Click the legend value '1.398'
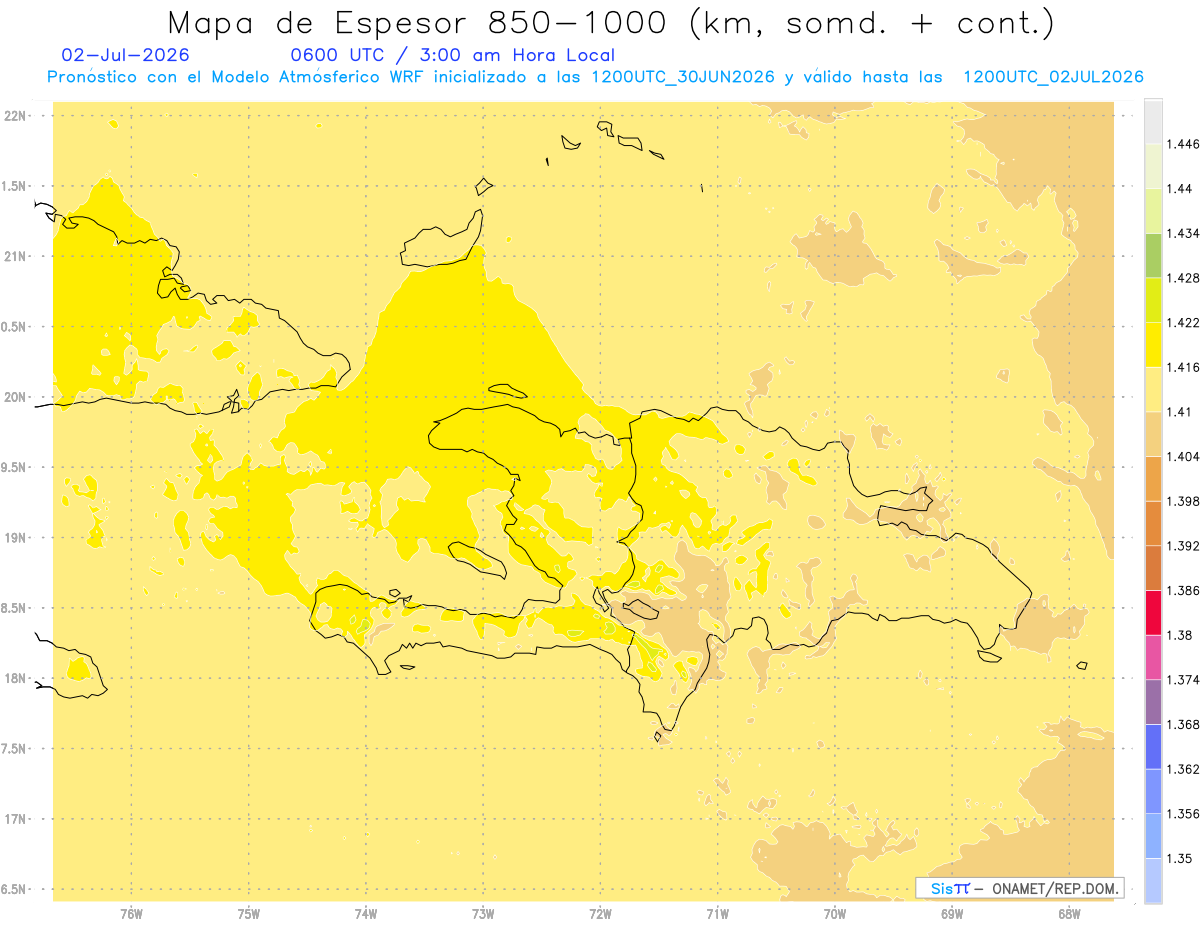Viewport: 1200px width, 927px height. click(1184, 502)
